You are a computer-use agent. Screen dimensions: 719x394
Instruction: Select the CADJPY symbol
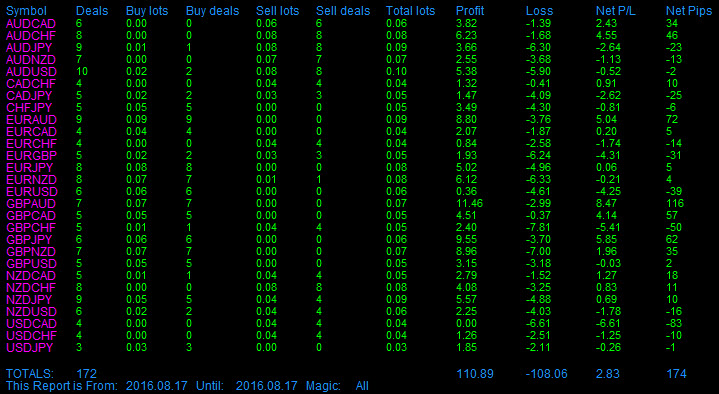point(29,95)
